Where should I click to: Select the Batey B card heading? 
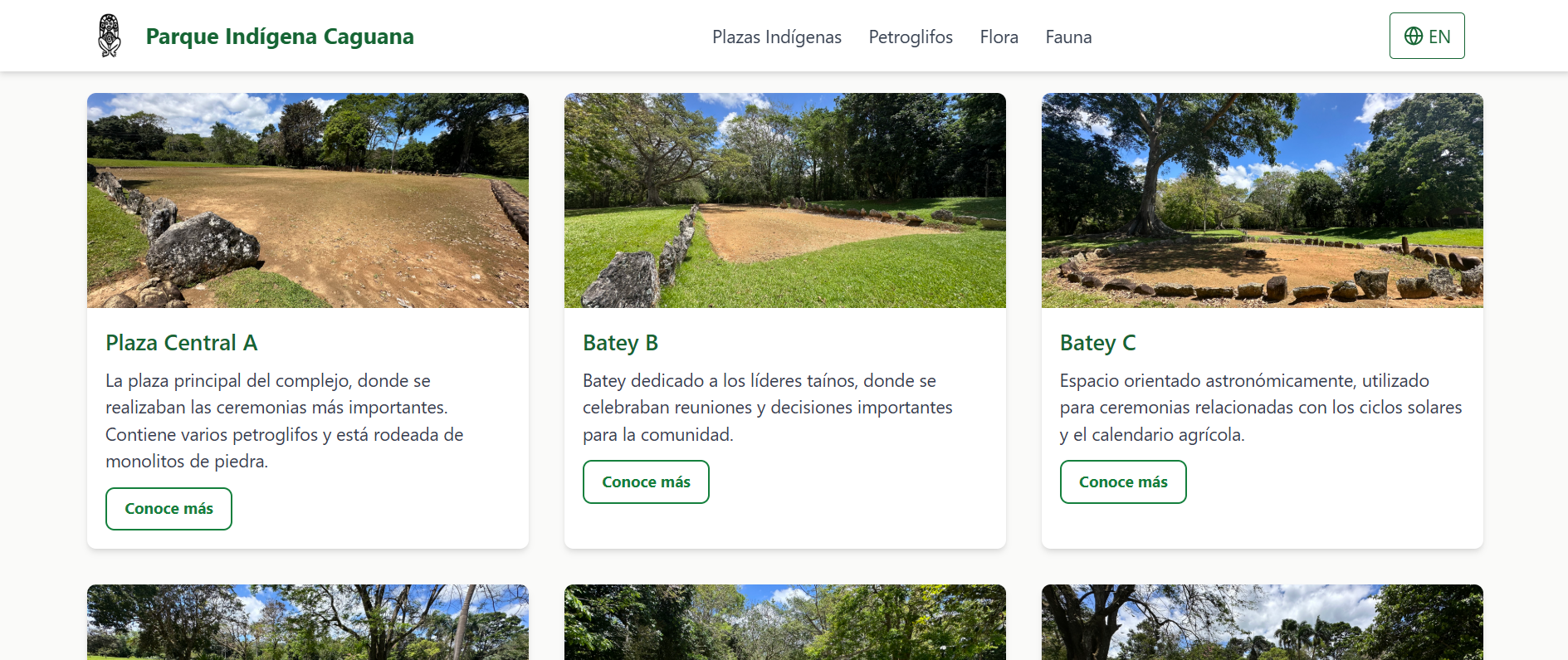(620, 343)
